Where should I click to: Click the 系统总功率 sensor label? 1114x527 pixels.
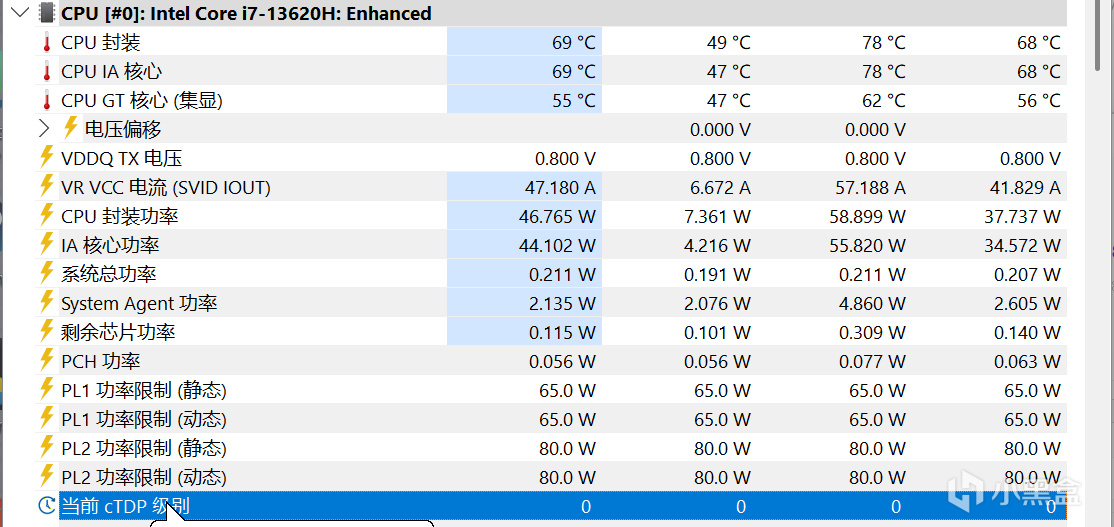point(109,274)
